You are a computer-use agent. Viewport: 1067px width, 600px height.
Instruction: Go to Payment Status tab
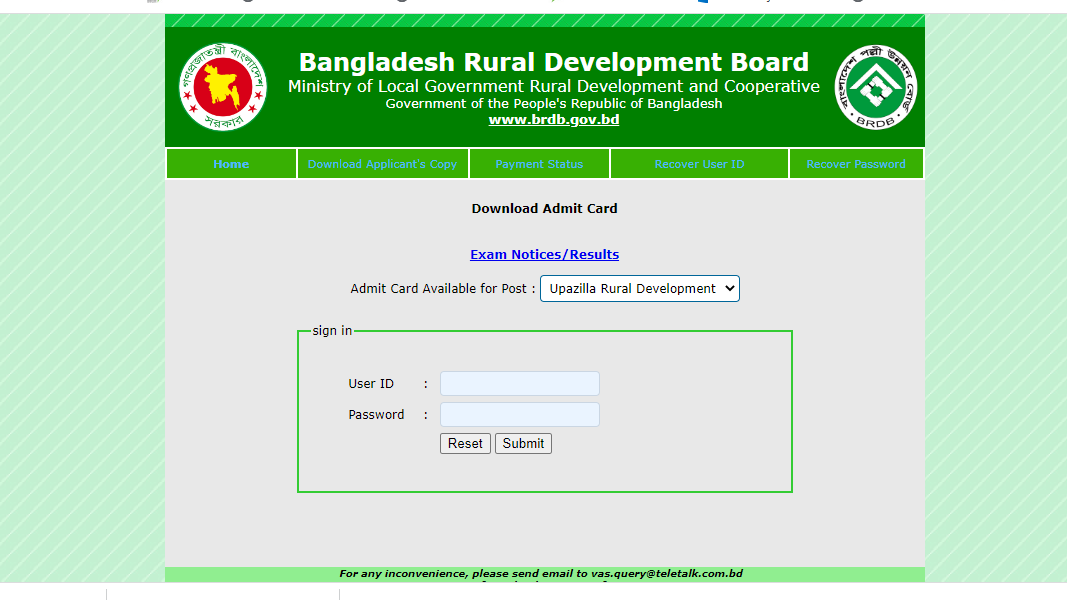coord(539,164)
